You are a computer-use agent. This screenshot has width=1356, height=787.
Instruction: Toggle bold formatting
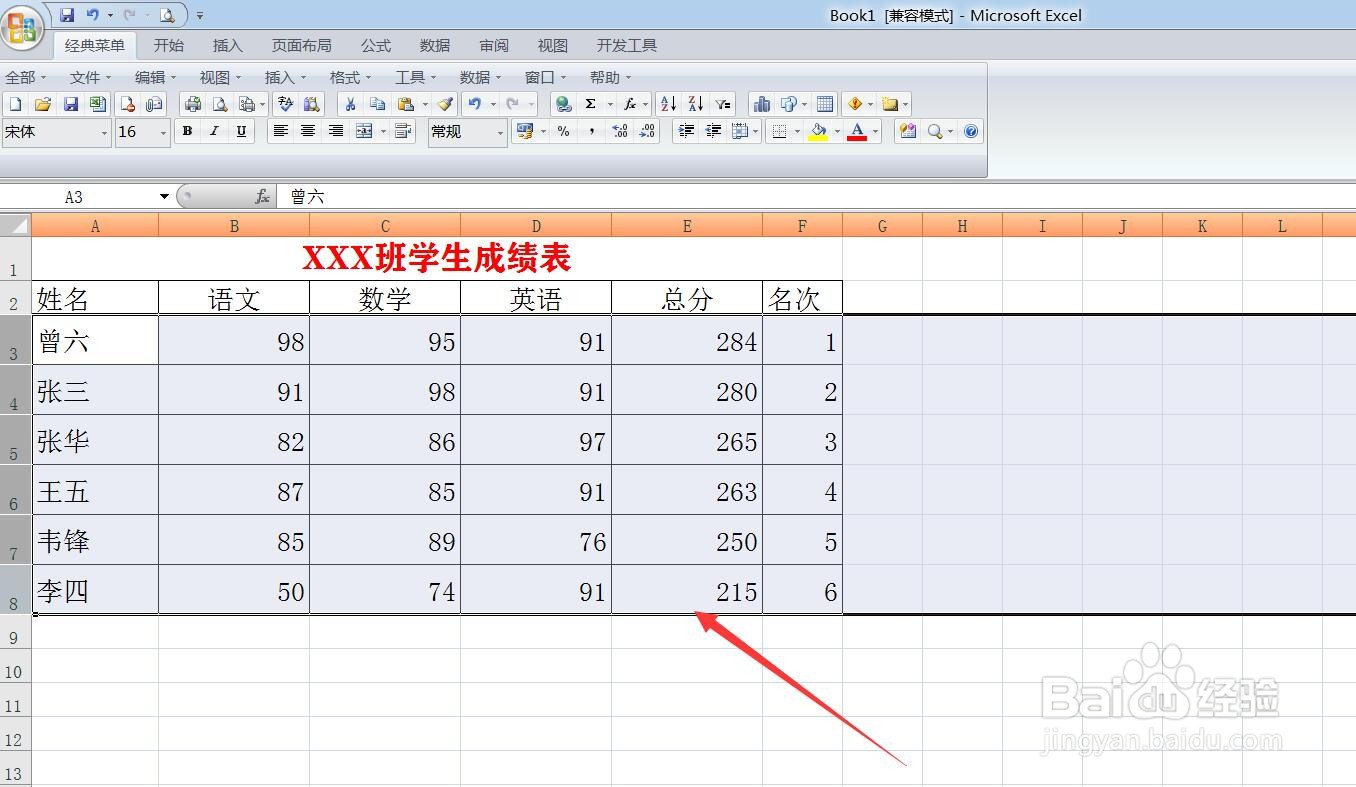[187, 131]
